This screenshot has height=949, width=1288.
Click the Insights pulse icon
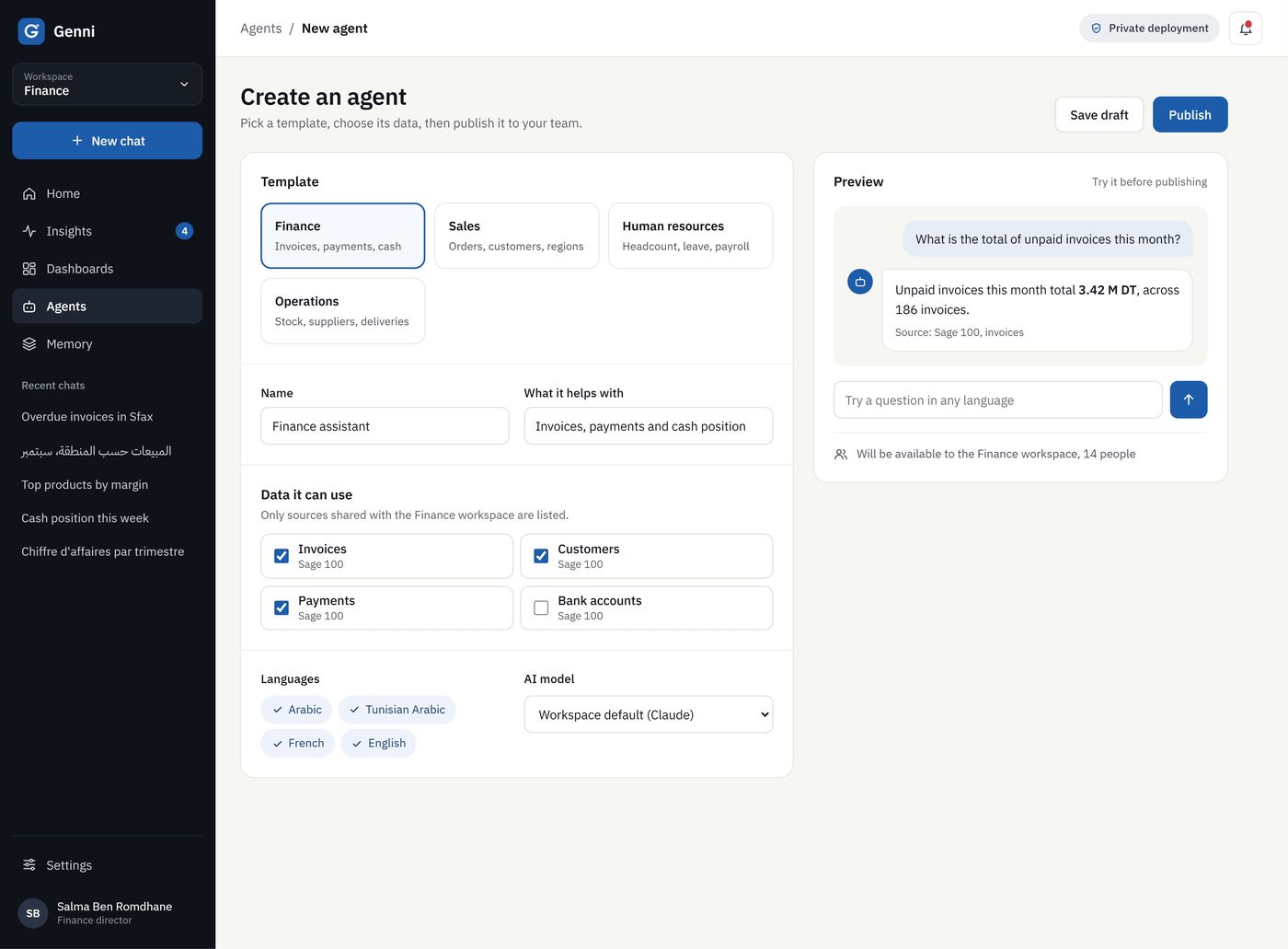[x=29, y=231]
